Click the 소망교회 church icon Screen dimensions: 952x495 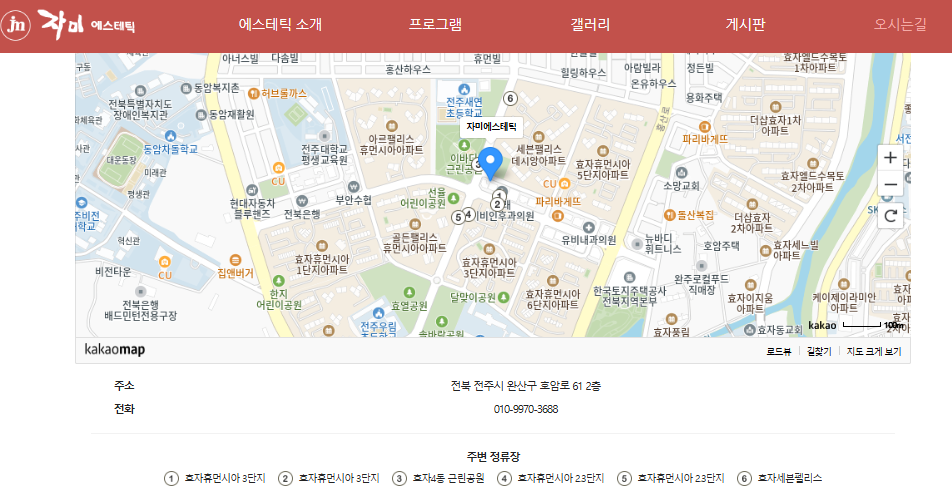point(681,173)
